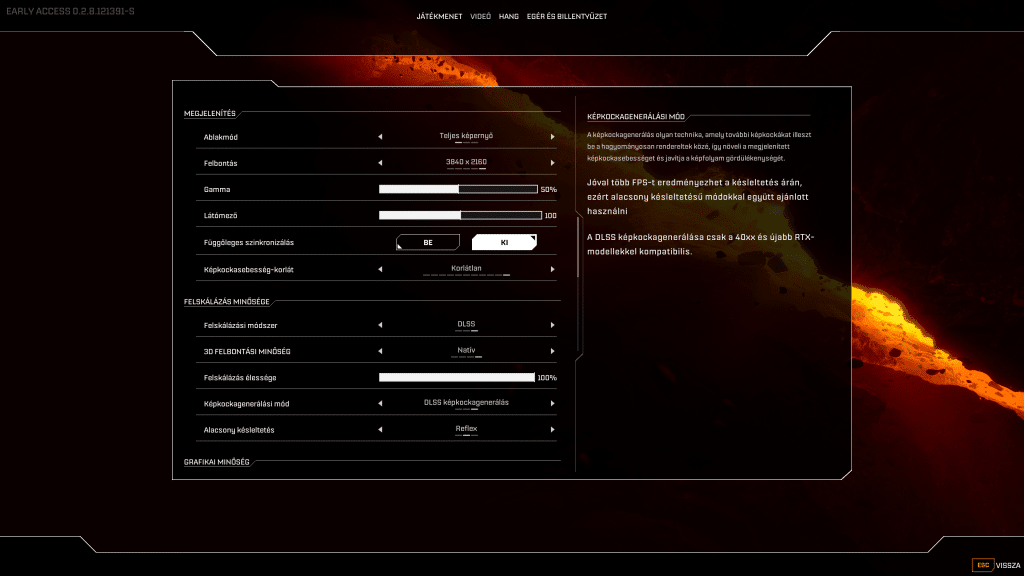The image size is (1024, 576).
Task: Click right arrow beside DLSS upscaling method
Action: [552, 325]
